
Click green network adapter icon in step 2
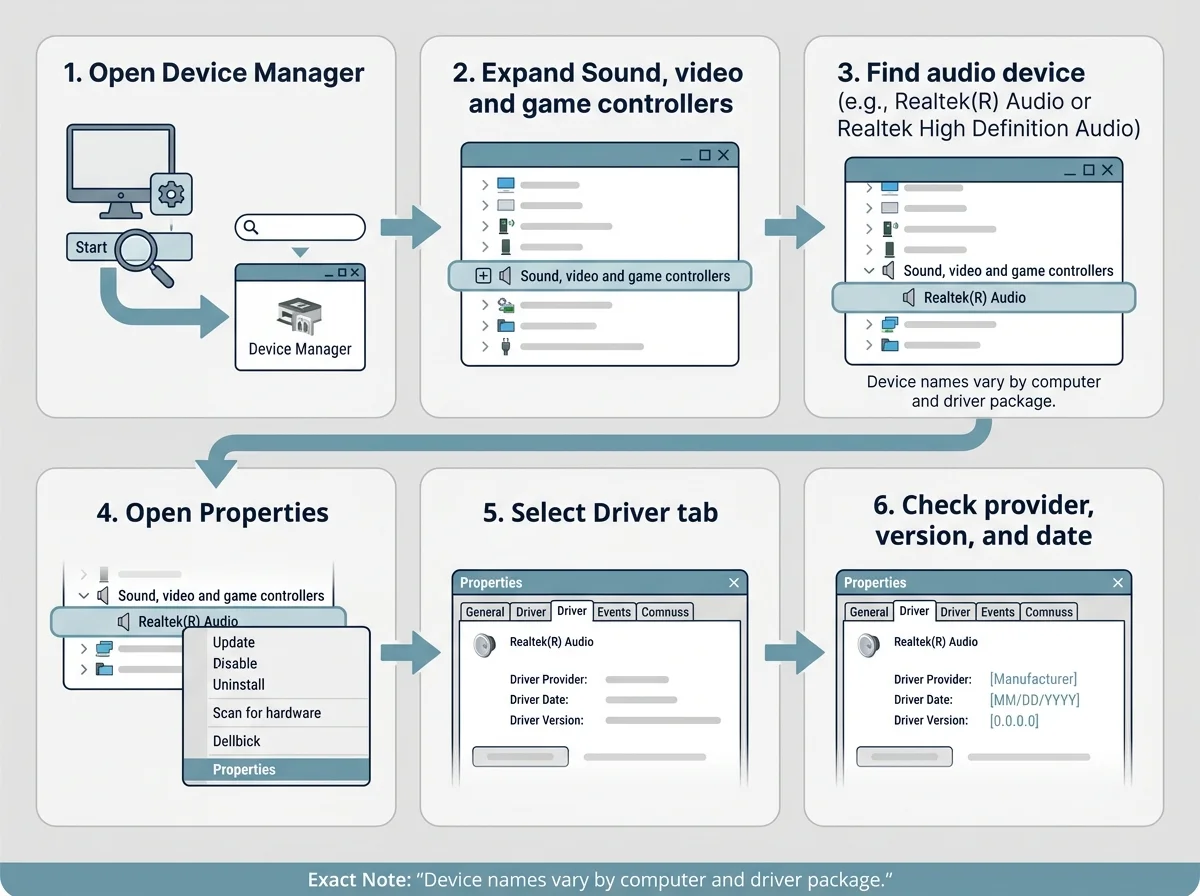506,305
